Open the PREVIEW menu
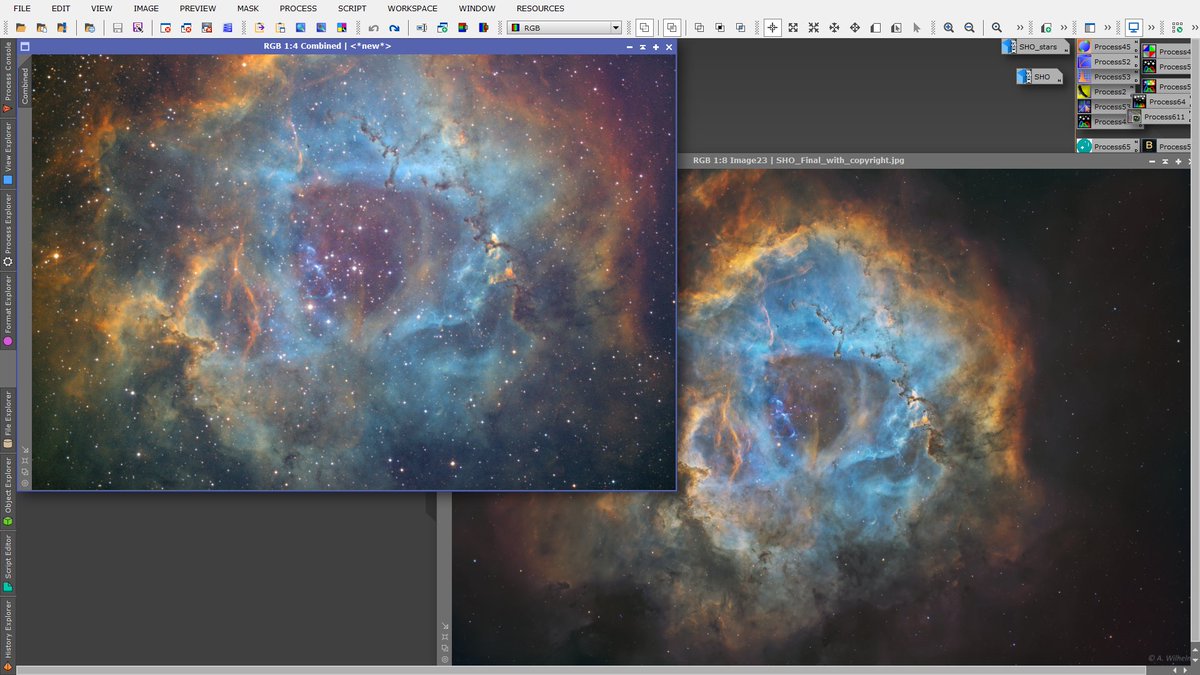1200x675 pixels. 198,8
